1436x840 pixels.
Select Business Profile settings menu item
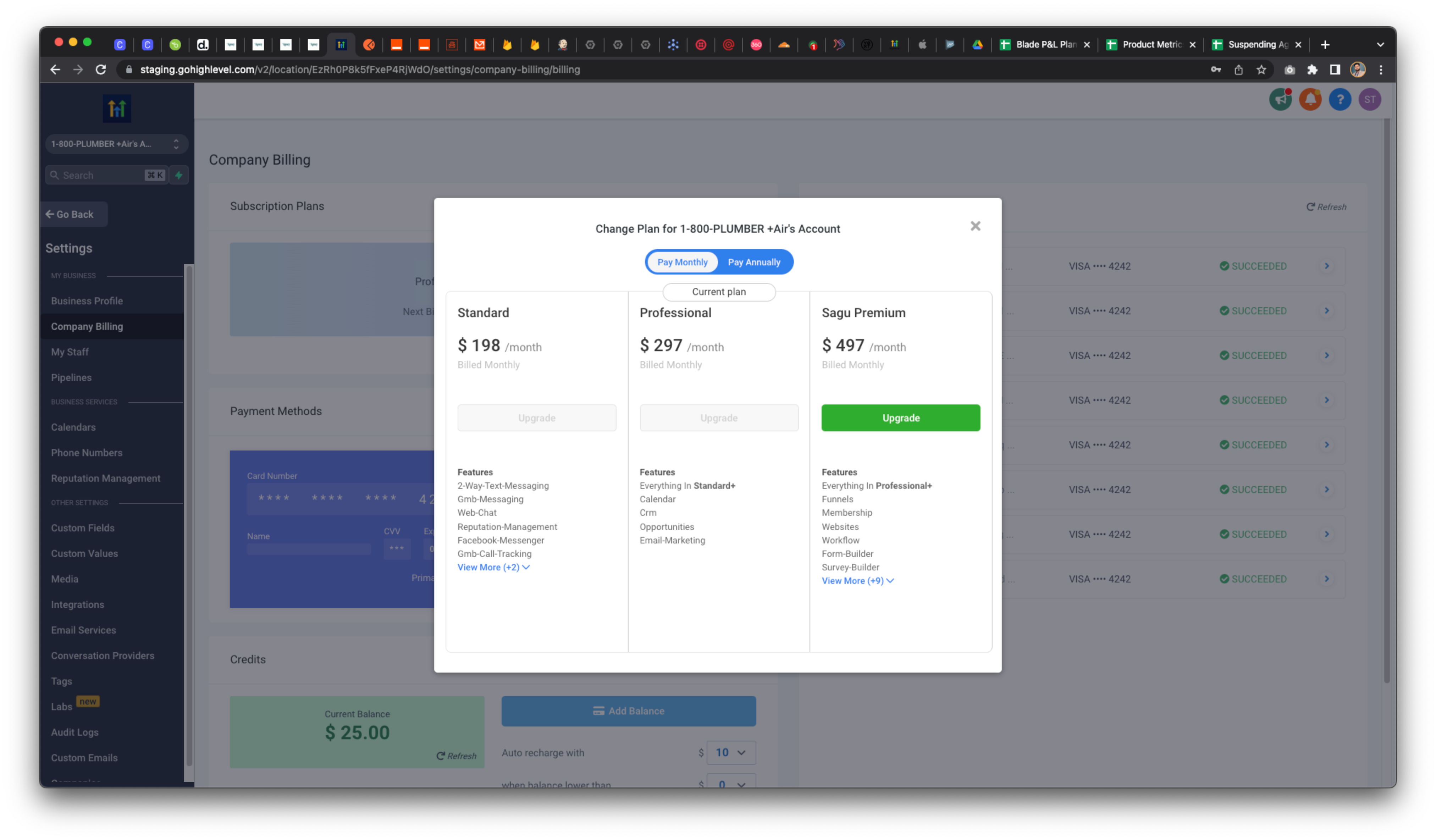pyautogui.click(x=87, y=300)
